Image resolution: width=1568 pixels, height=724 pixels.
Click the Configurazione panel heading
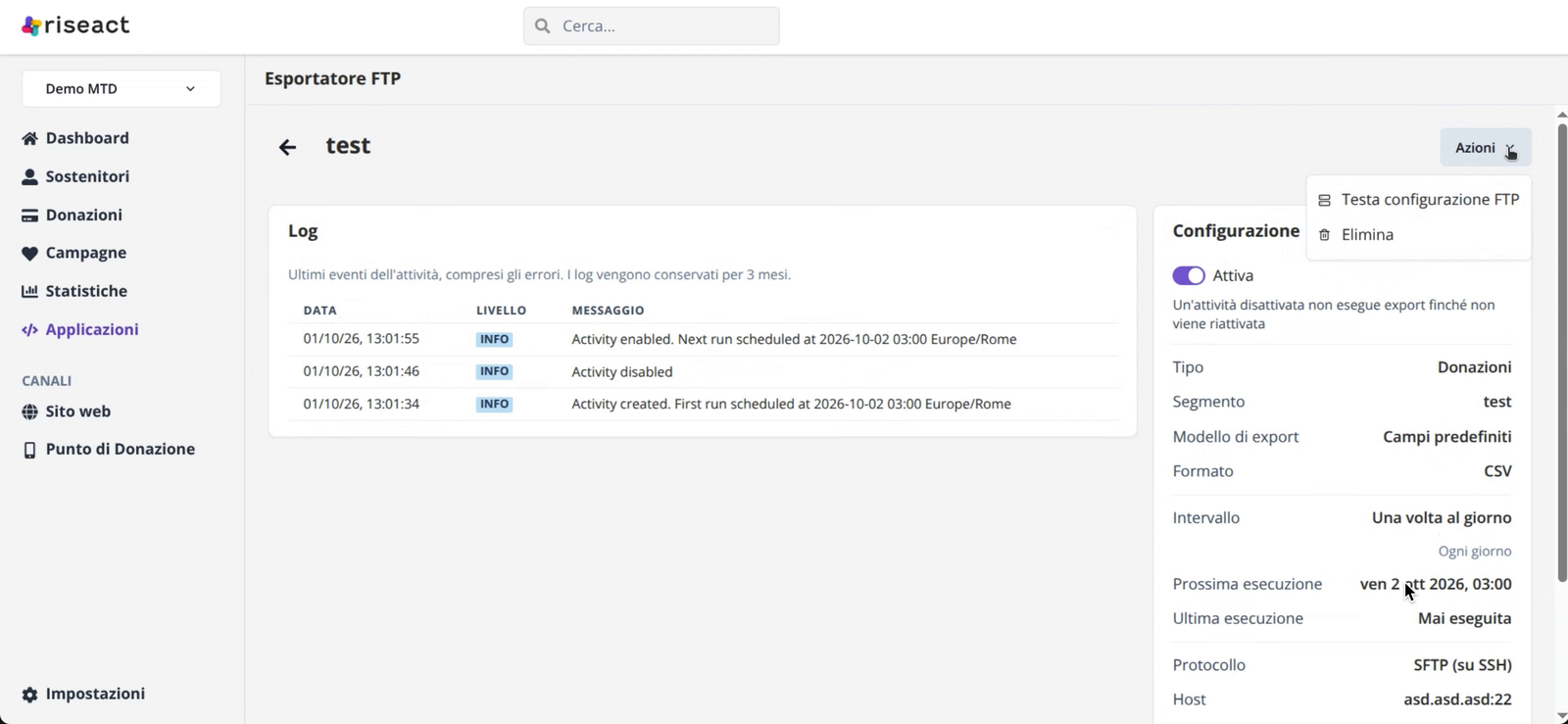(x=1236, y=231)
